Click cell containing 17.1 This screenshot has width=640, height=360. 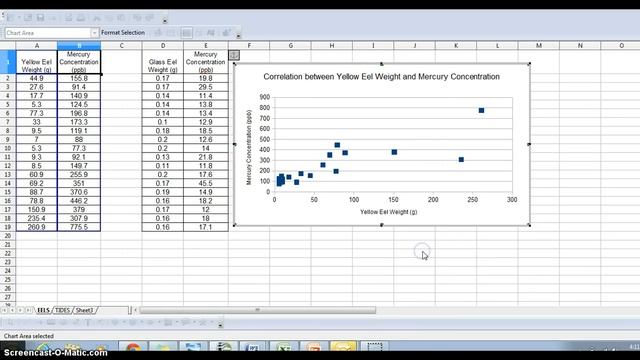pos(206,227)
